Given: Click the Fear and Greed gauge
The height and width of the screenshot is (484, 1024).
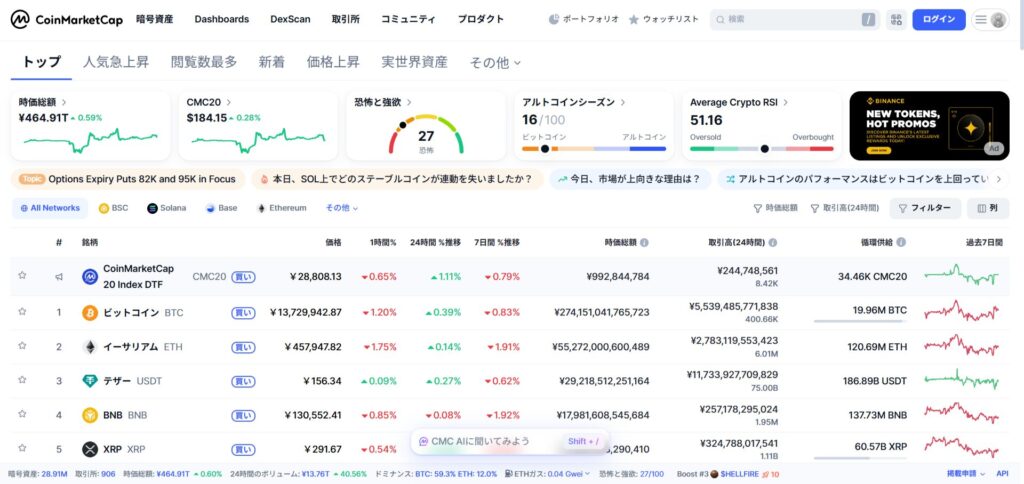Looking at the screenshot, I should click(426, 135).
